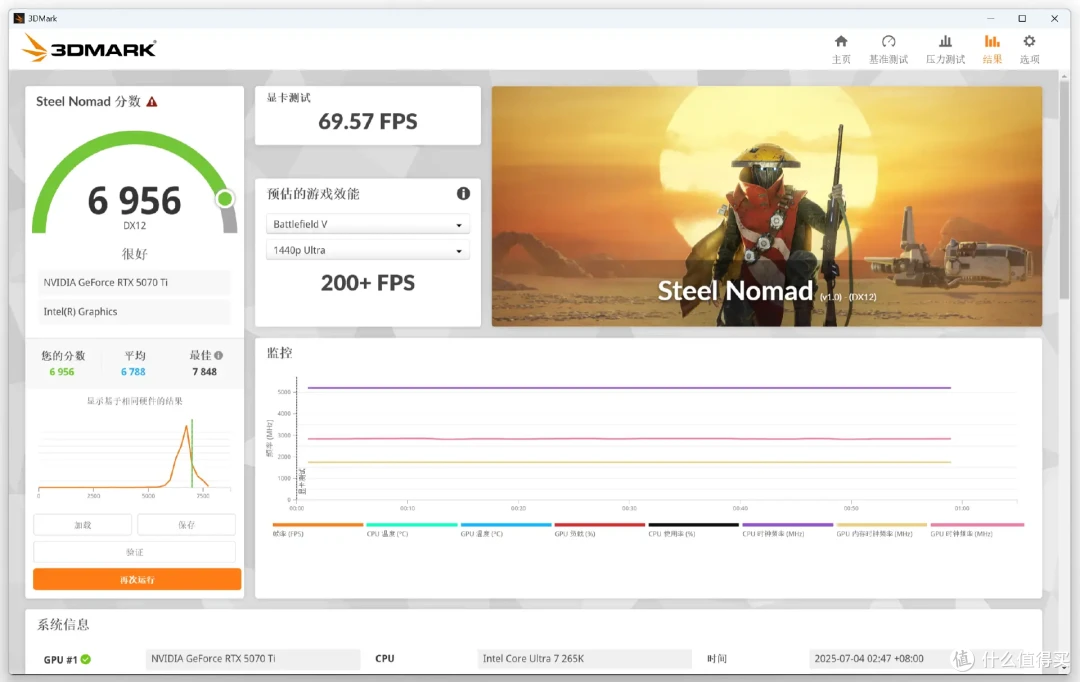Click the 很好 rating label
Screen dimensions: 1080x682
(x=134, y=254)
